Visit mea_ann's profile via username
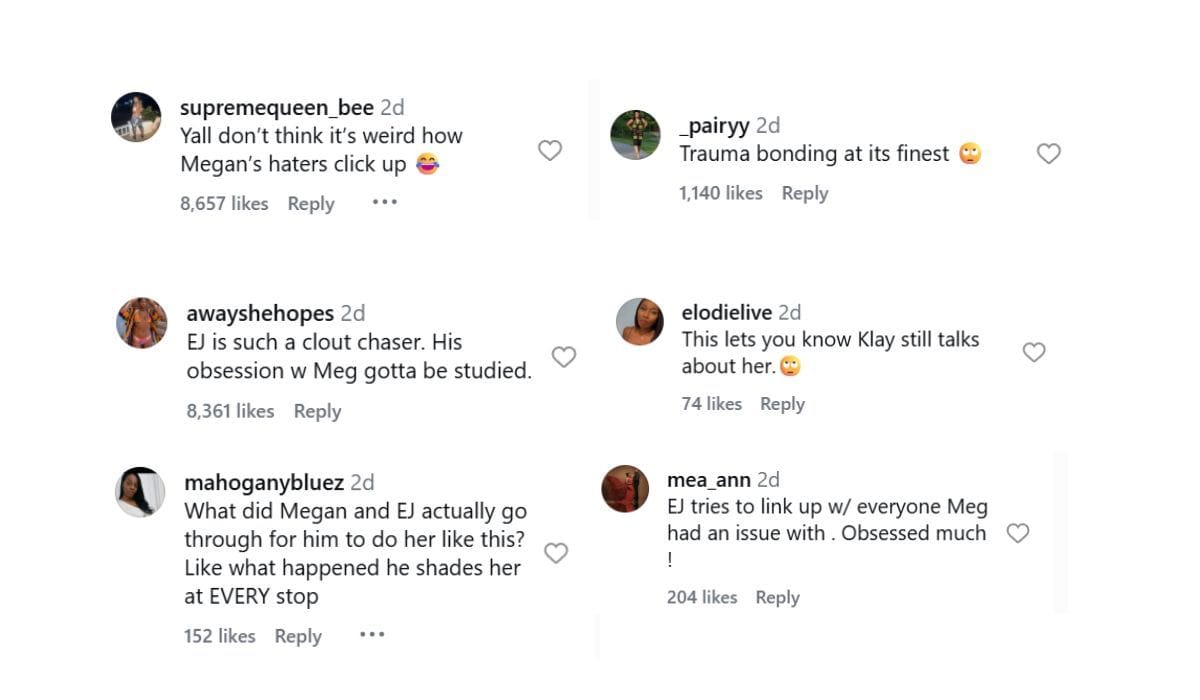This screenshot has width=1200, height=700. tap(709, 480)
